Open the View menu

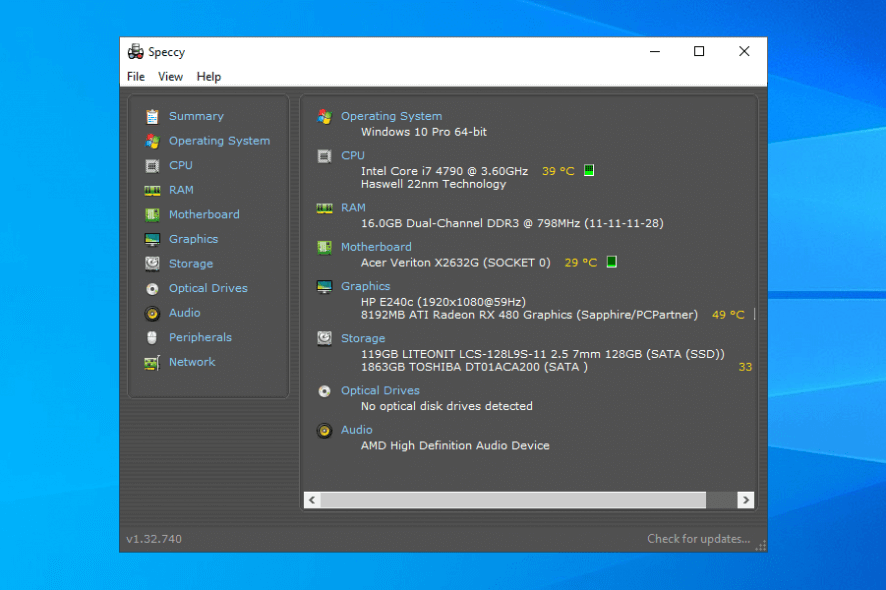pos(170,77)
